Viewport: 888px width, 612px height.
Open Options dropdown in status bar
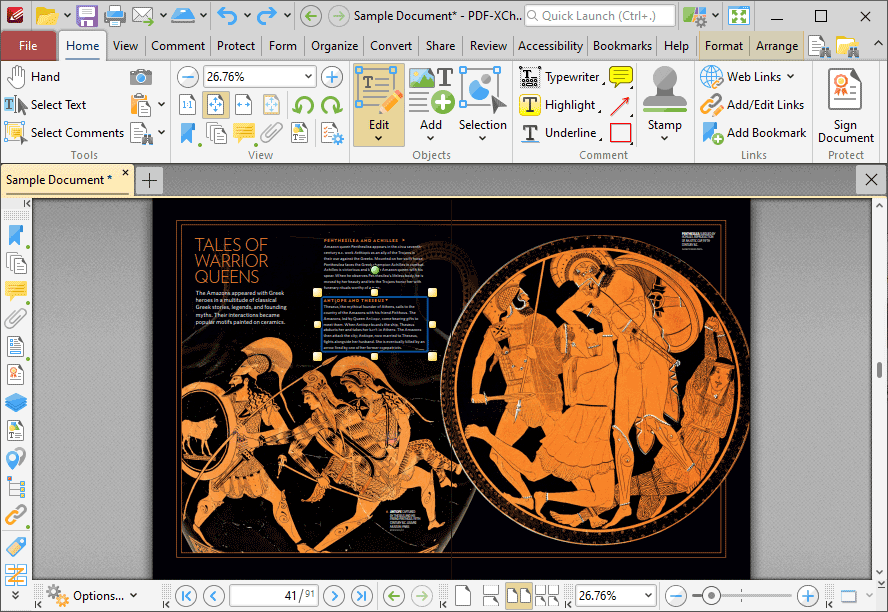92,596
